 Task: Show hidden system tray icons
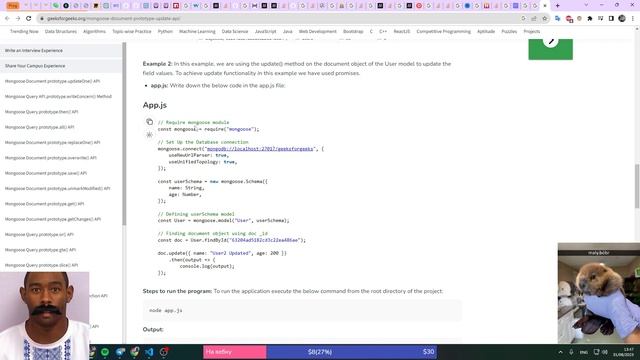click(560, 352)
